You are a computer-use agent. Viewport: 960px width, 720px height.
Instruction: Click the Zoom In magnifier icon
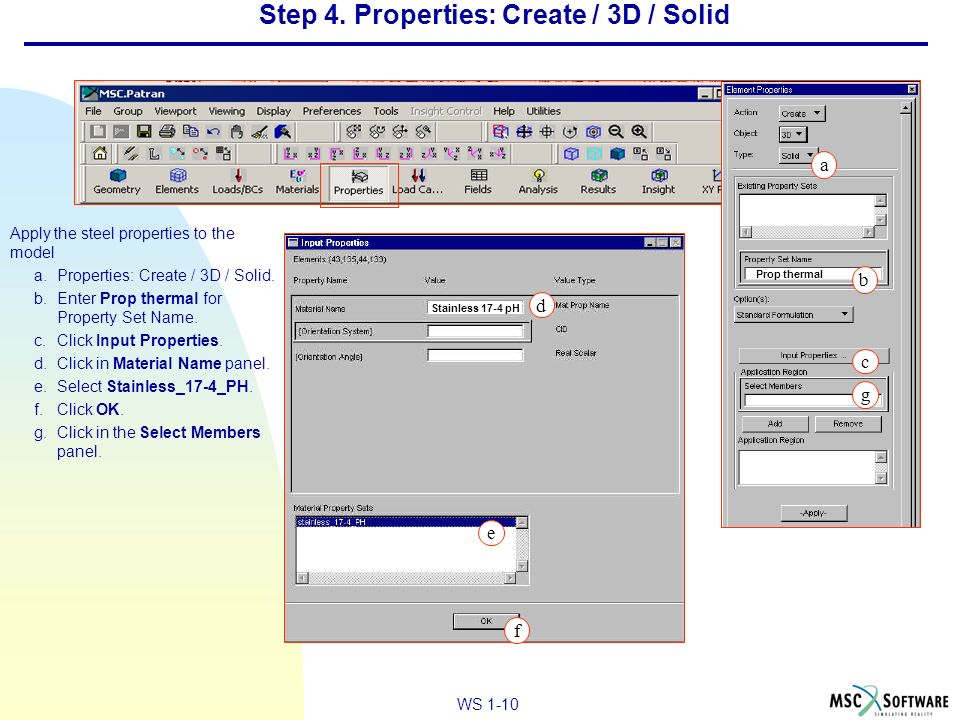pyautogui.click(x=639, y=131)
